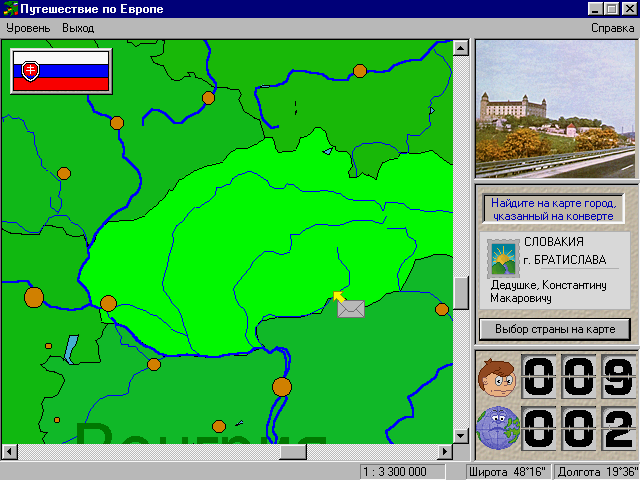The height and width of the screenshot is (480, 640).
Task: Click the small blue lake on Slovakia's northern border
Action: point(328,151)
